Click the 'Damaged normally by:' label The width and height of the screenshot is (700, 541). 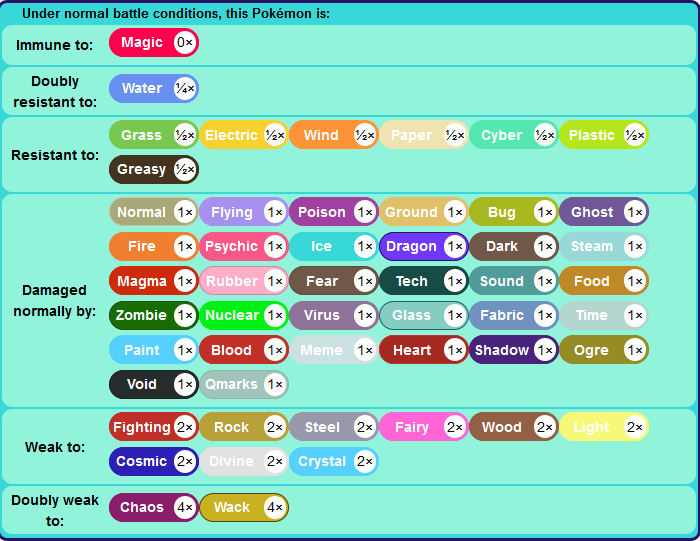[x=54, y=300]
